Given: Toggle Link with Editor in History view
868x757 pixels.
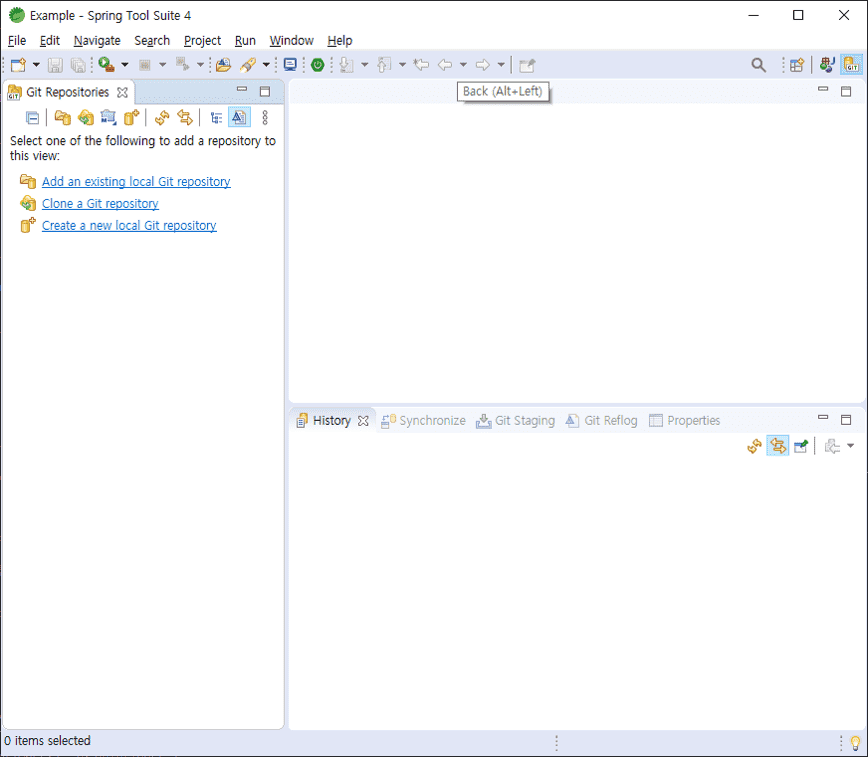Looking at the screenshot, I should pos(778,446).
